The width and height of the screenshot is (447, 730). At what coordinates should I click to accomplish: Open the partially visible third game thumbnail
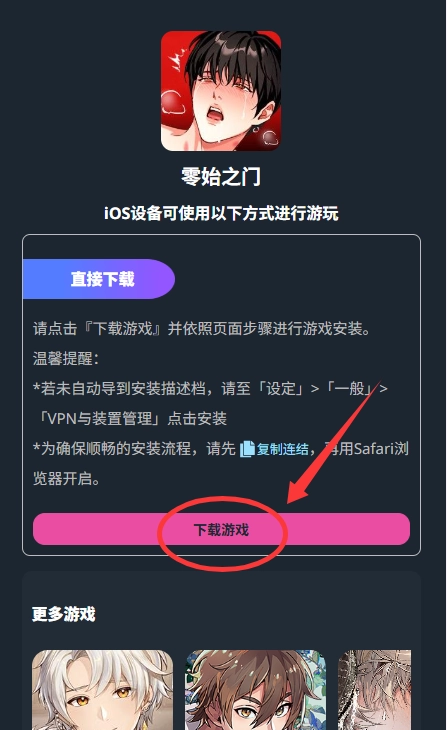[x=374, y=690]
